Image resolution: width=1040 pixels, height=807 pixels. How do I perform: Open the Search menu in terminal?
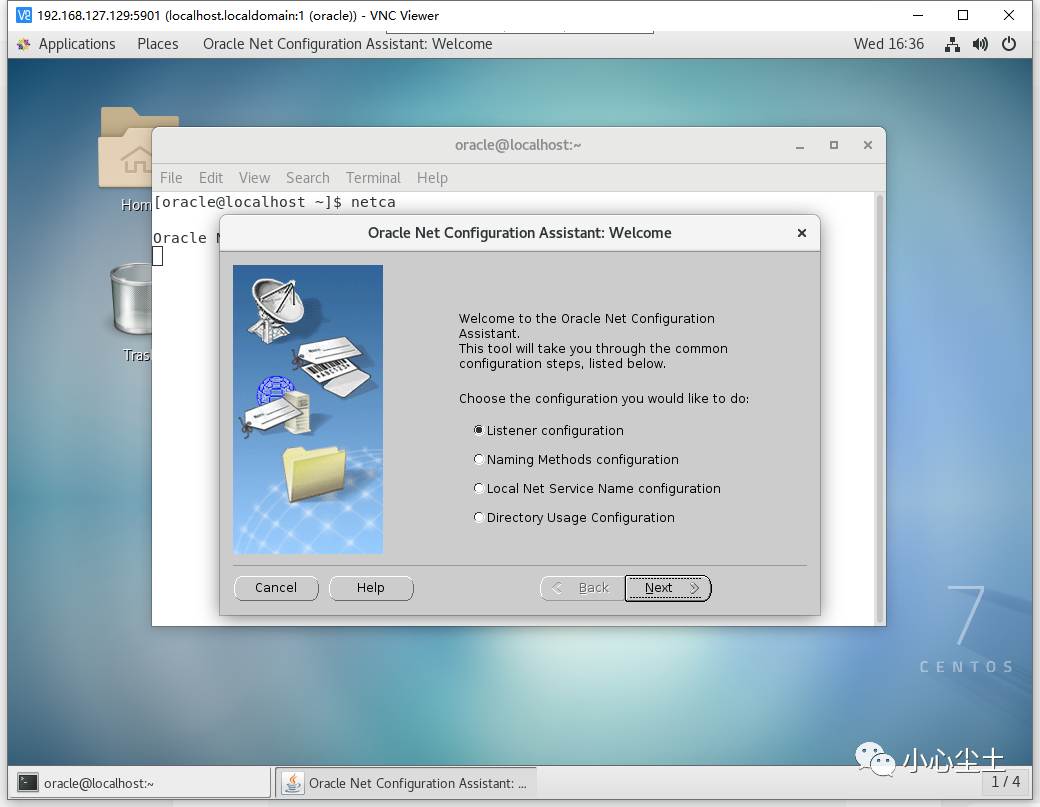click(308, 178)
